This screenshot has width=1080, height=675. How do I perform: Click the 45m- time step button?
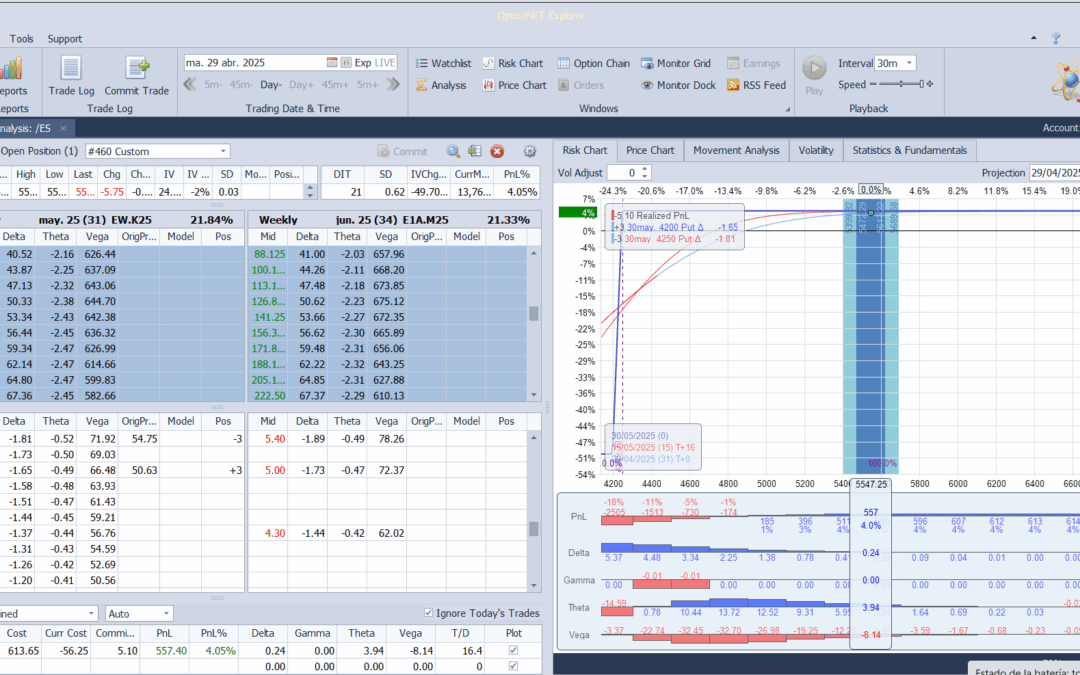click(241, 85)
